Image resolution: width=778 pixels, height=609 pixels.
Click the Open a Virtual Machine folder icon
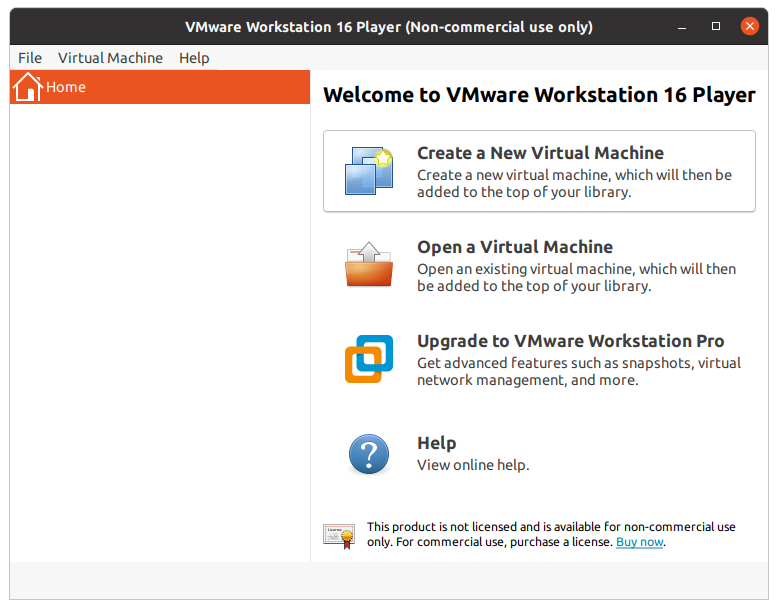pyautogui.click(x=369, y=264)
